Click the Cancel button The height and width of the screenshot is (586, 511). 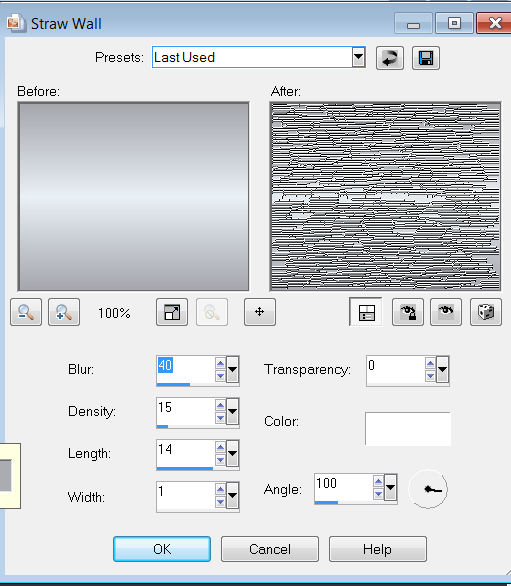270,549
